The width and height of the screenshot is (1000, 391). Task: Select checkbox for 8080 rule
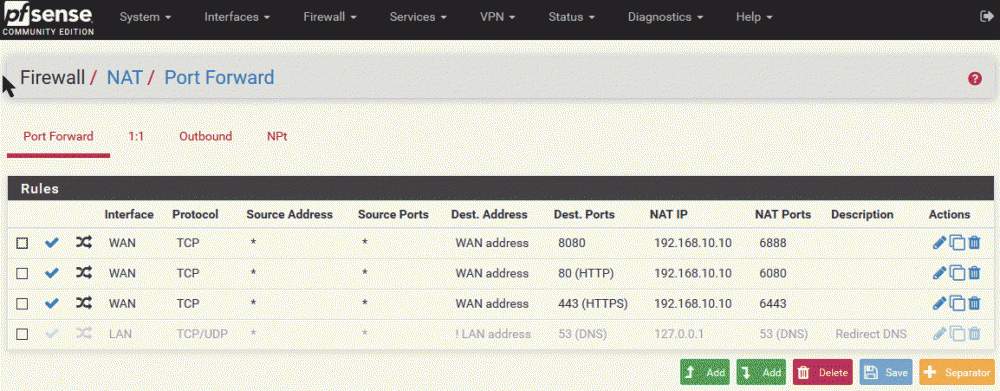22,243
